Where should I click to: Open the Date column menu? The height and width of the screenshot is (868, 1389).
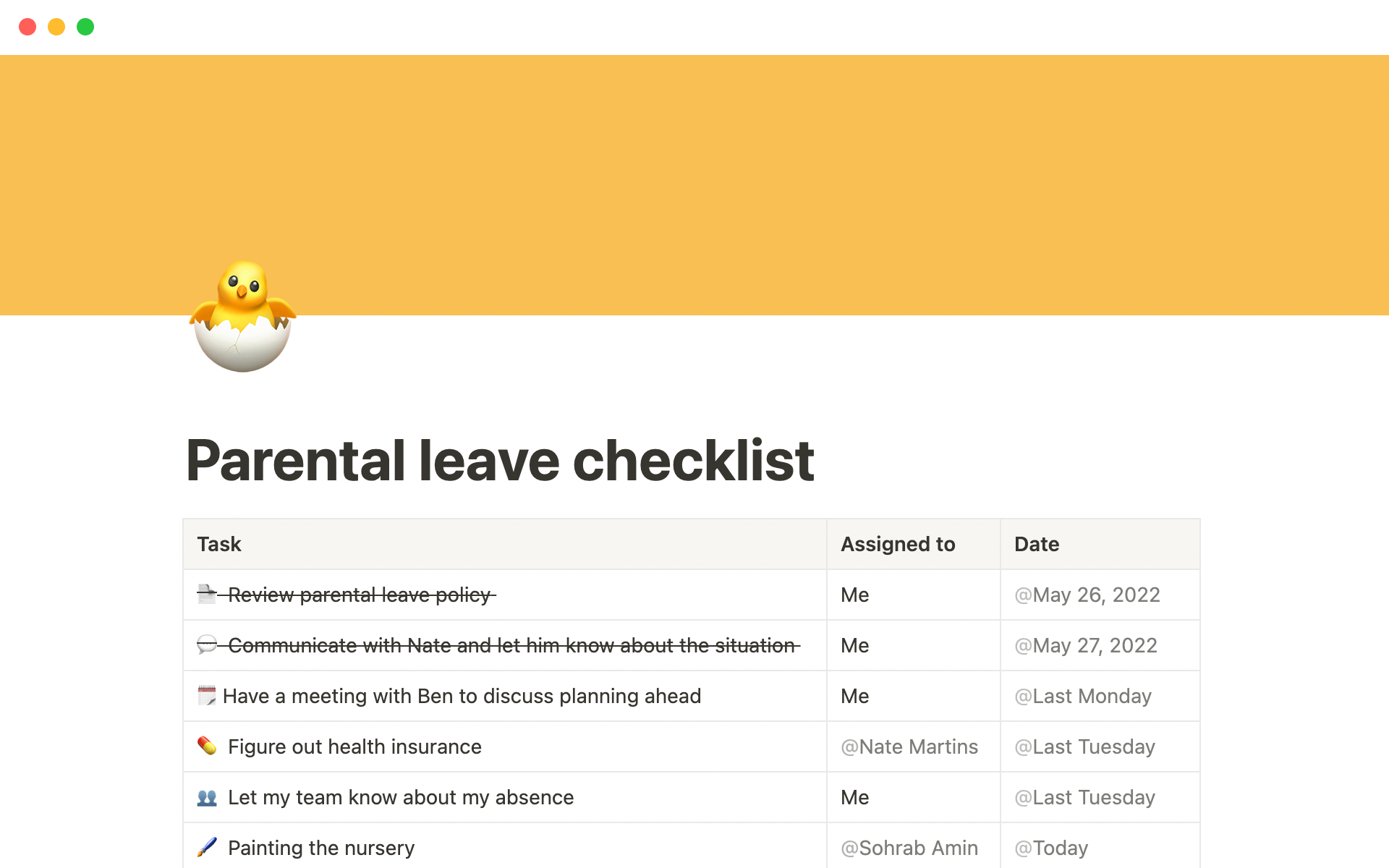(x=1036, y=544)
